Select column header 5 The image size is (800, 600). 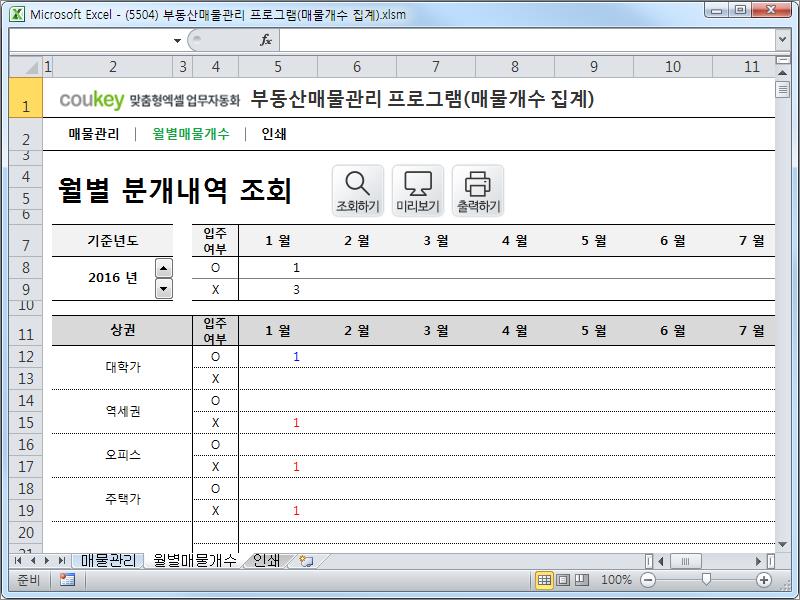coord(278,67)
